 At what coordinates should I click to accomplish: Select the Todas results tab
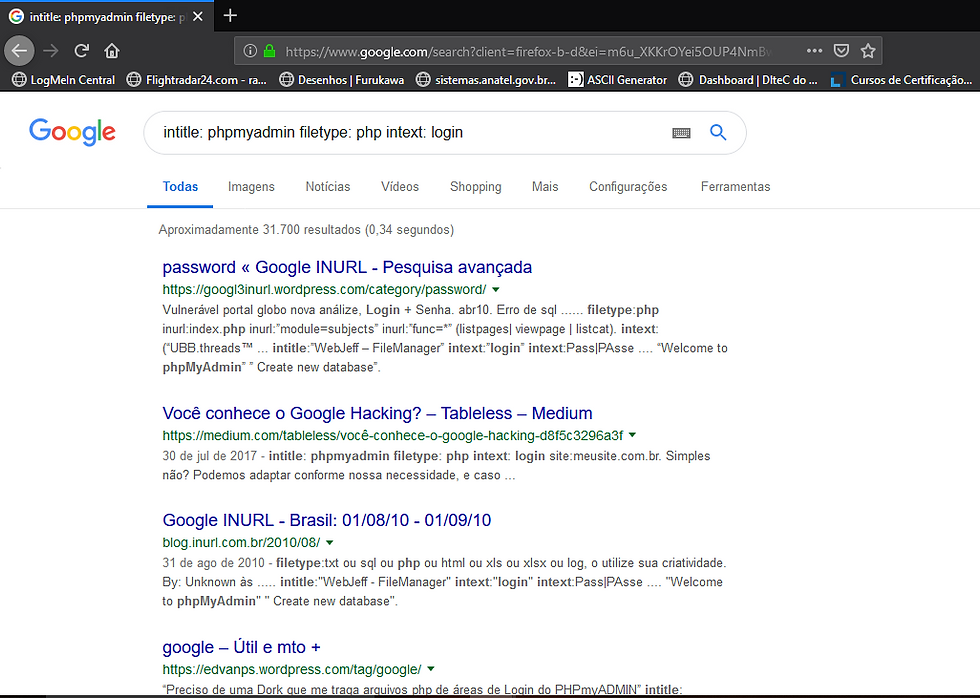tap(180, 187)
